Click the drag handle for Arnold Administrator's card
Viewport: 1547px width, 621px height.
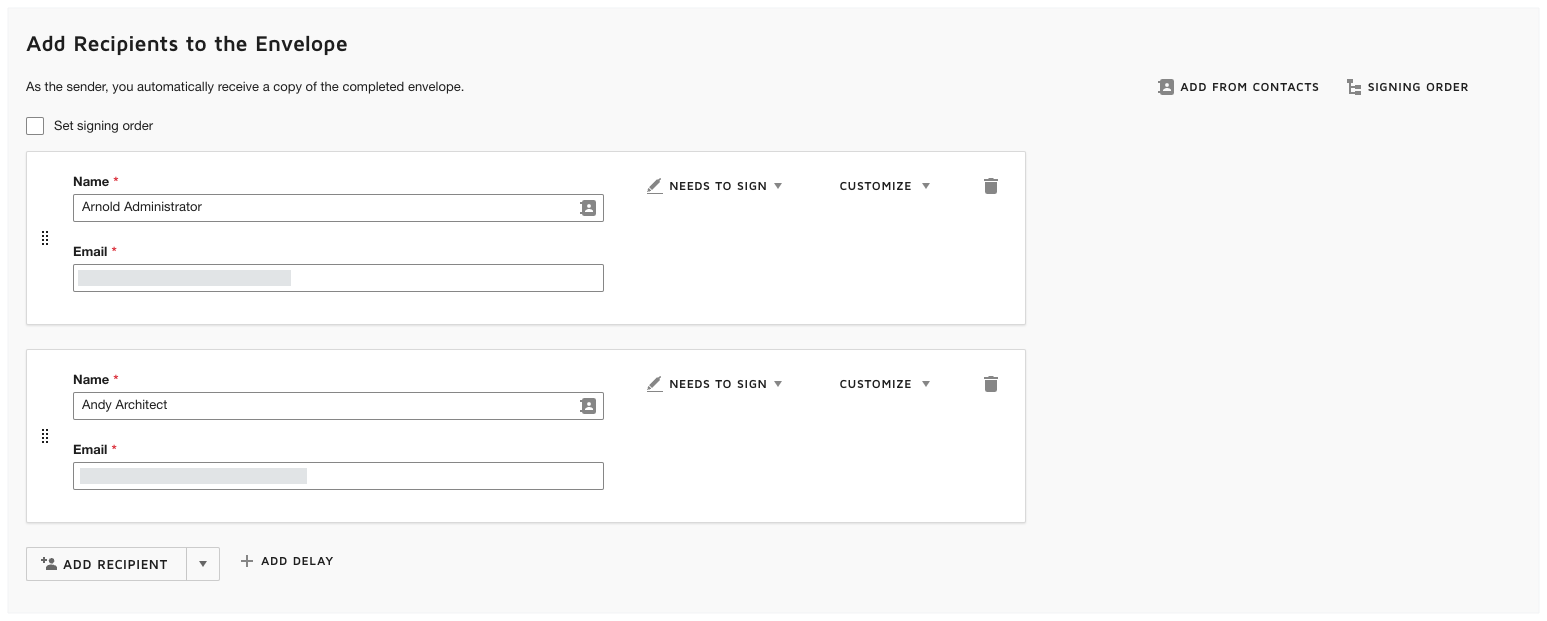(x=45, y=238)
